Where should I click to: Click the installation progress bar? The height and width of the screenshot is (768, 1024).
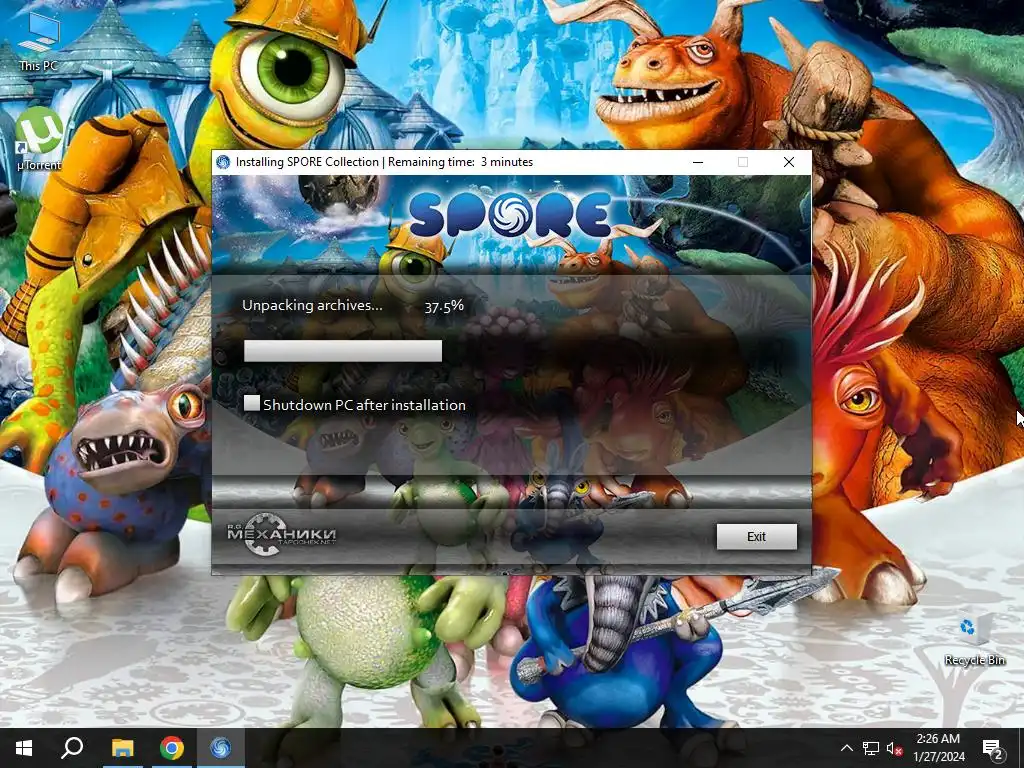click(x=342, y=351)
